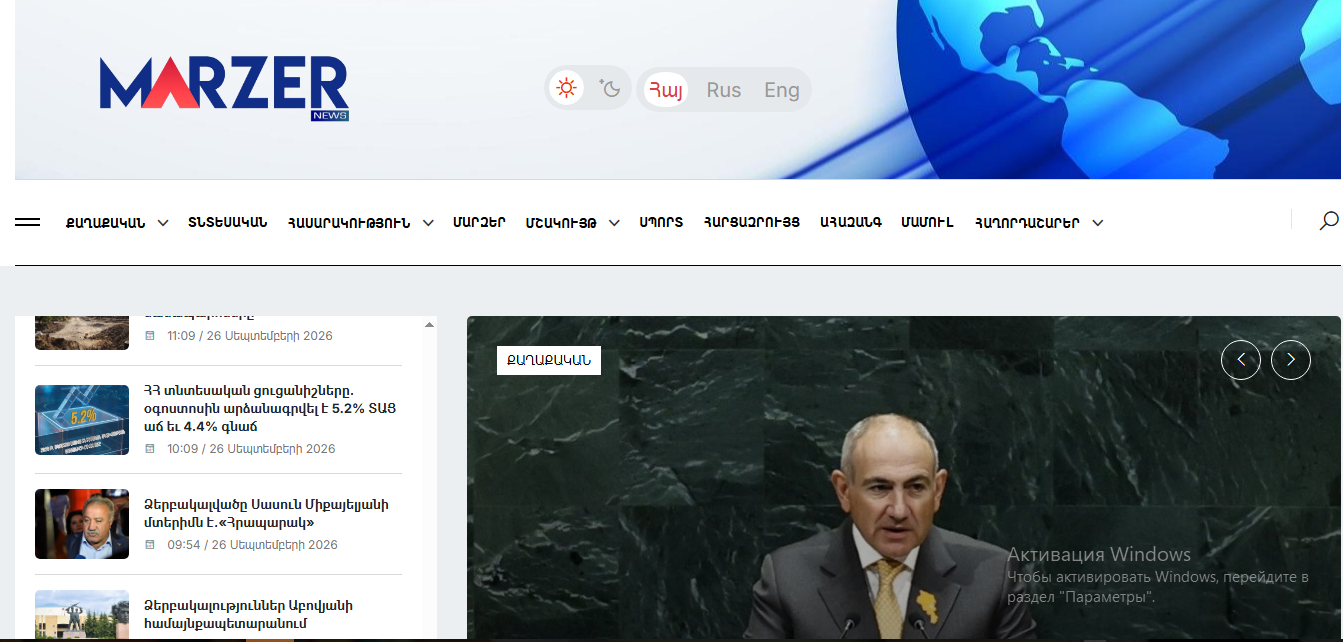1343x642 pixels.
Task: Open the ՏՆՏԵՍԱԿԱՆ section
Action: (228, 222)
